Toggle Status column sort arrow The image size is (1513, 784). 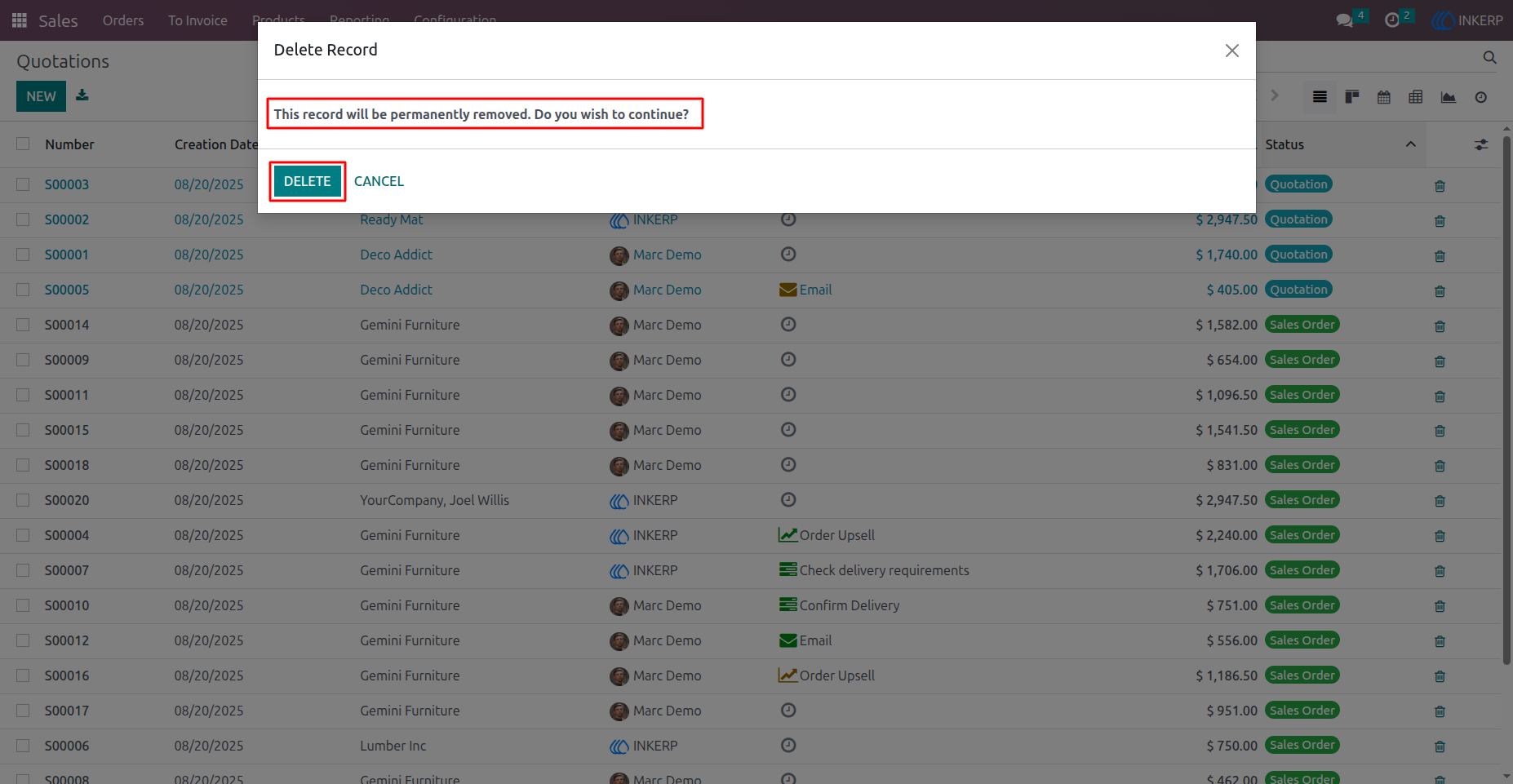[1410, 144]
